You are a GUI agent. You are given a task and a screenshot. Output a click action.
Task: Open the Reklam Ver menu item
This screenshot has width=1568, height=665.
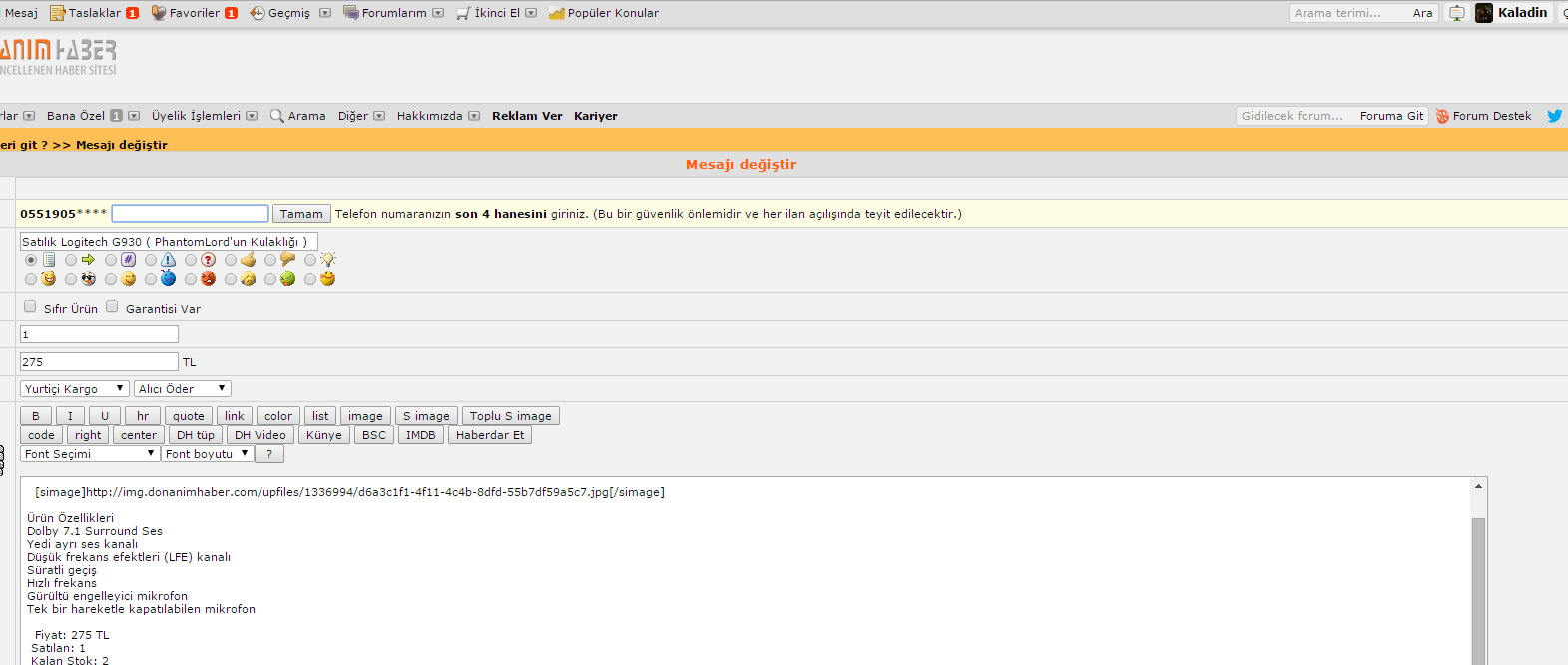527,116
